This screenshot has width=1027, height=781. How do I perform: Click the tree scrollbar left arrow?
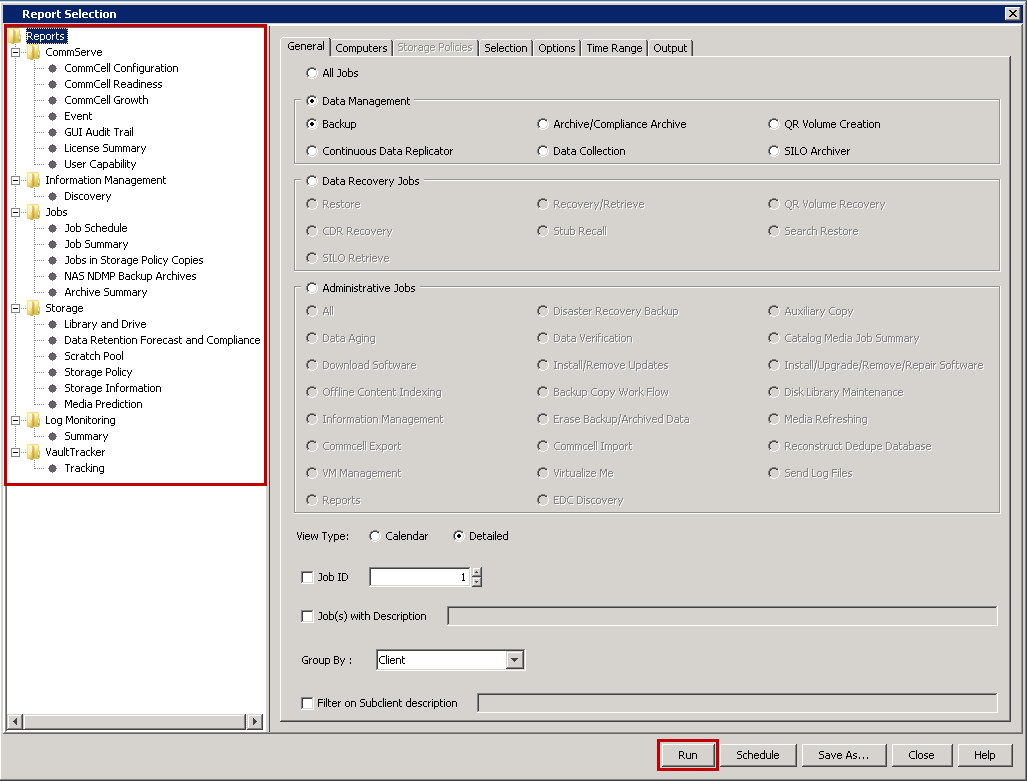point(15,721)
